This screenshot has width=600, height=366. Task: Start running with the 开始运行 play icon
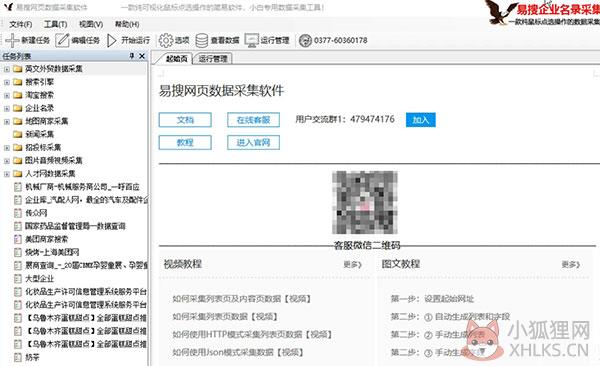(x=111, y=40)
